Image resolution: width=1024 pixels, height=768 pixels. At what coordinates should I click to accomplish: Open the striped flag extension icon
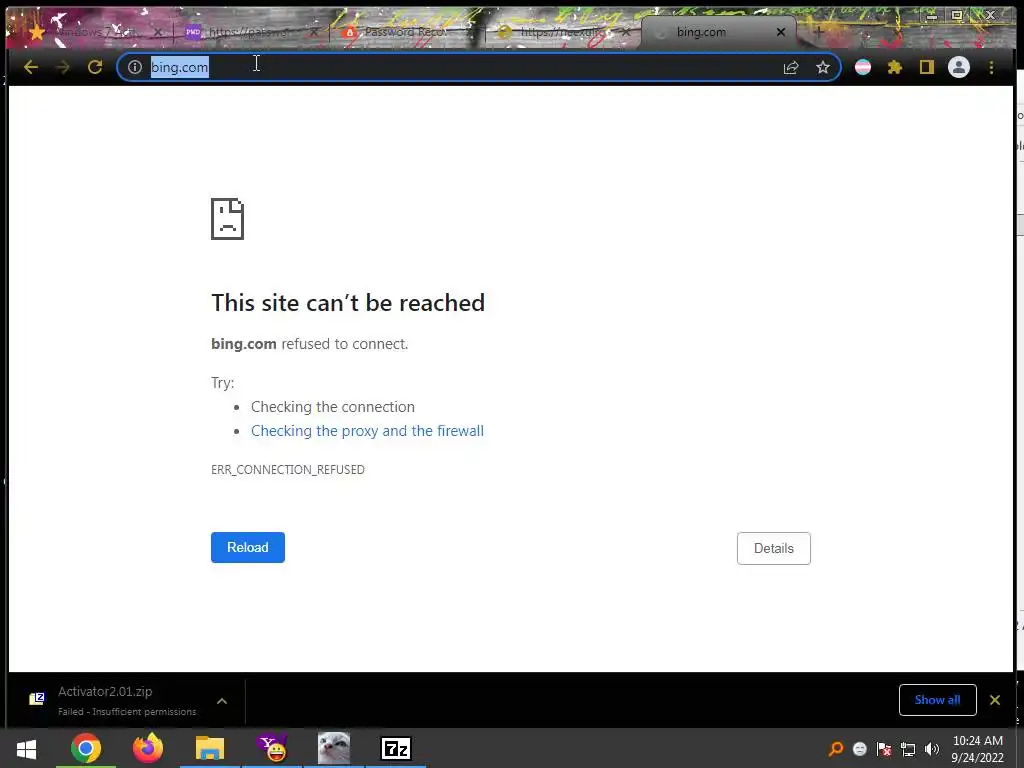click(863, 67)
